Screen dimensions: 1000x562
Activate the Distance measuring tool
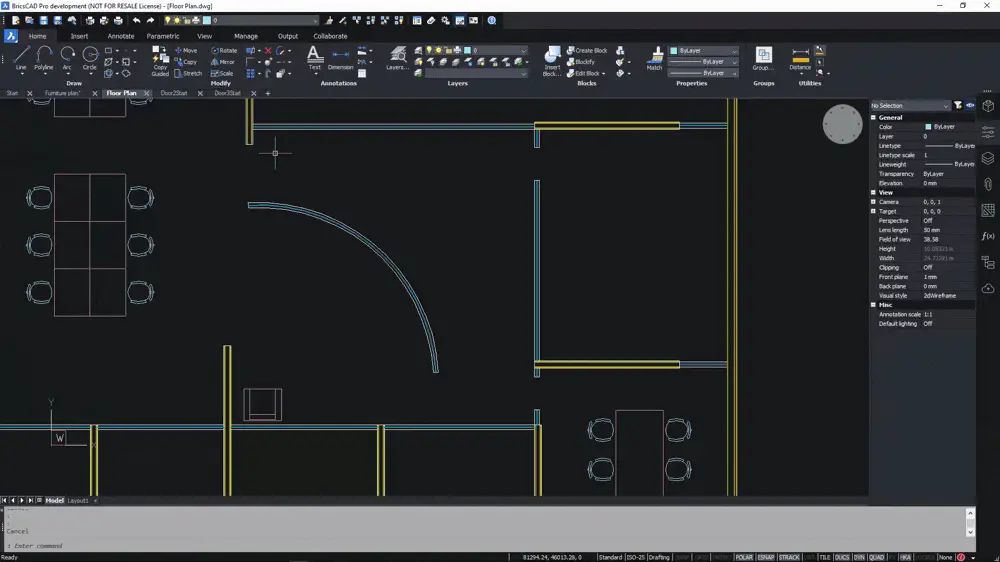800,58
